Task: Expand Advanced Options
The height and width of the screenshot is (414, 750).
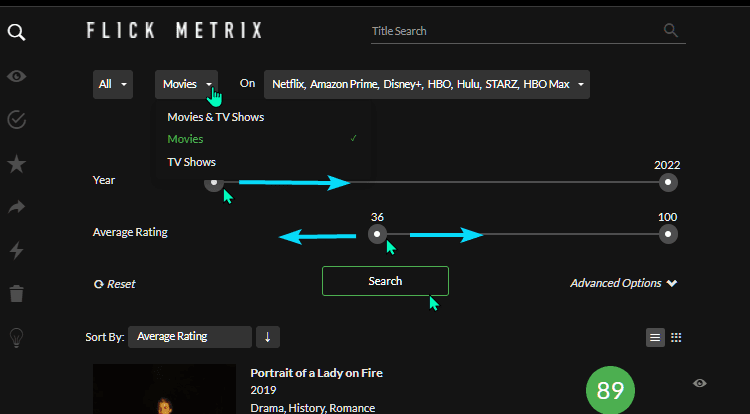Action: click(x=623, y=283)
